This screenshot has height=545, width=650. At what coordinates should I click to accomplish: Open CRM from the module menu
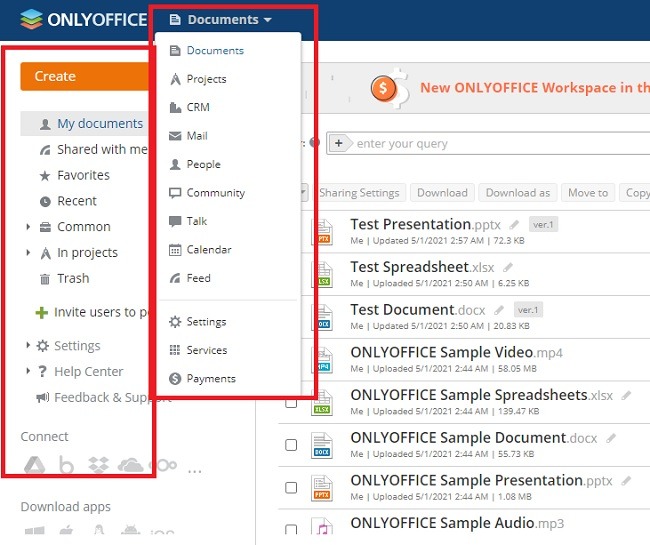coord(198,107)
